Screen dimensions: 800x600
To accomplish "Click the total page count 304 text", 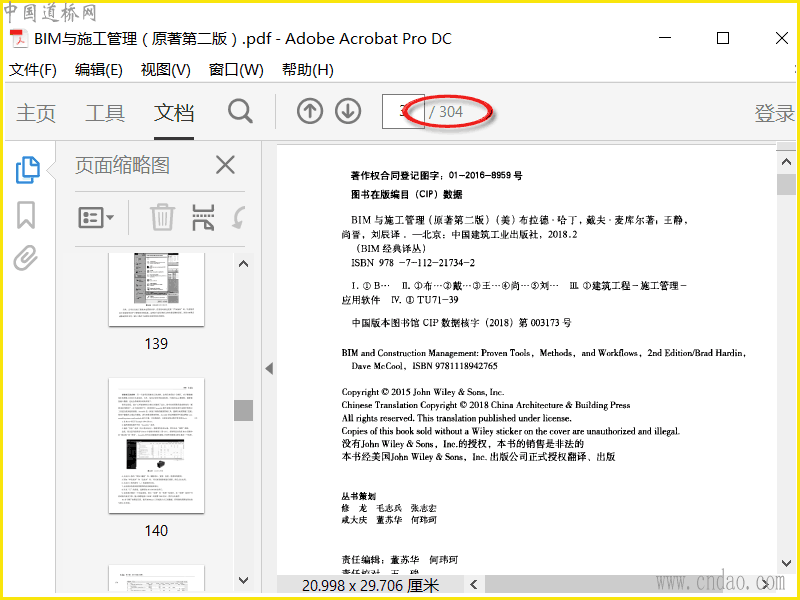I will pyautogui.click(x=451, y=112).
